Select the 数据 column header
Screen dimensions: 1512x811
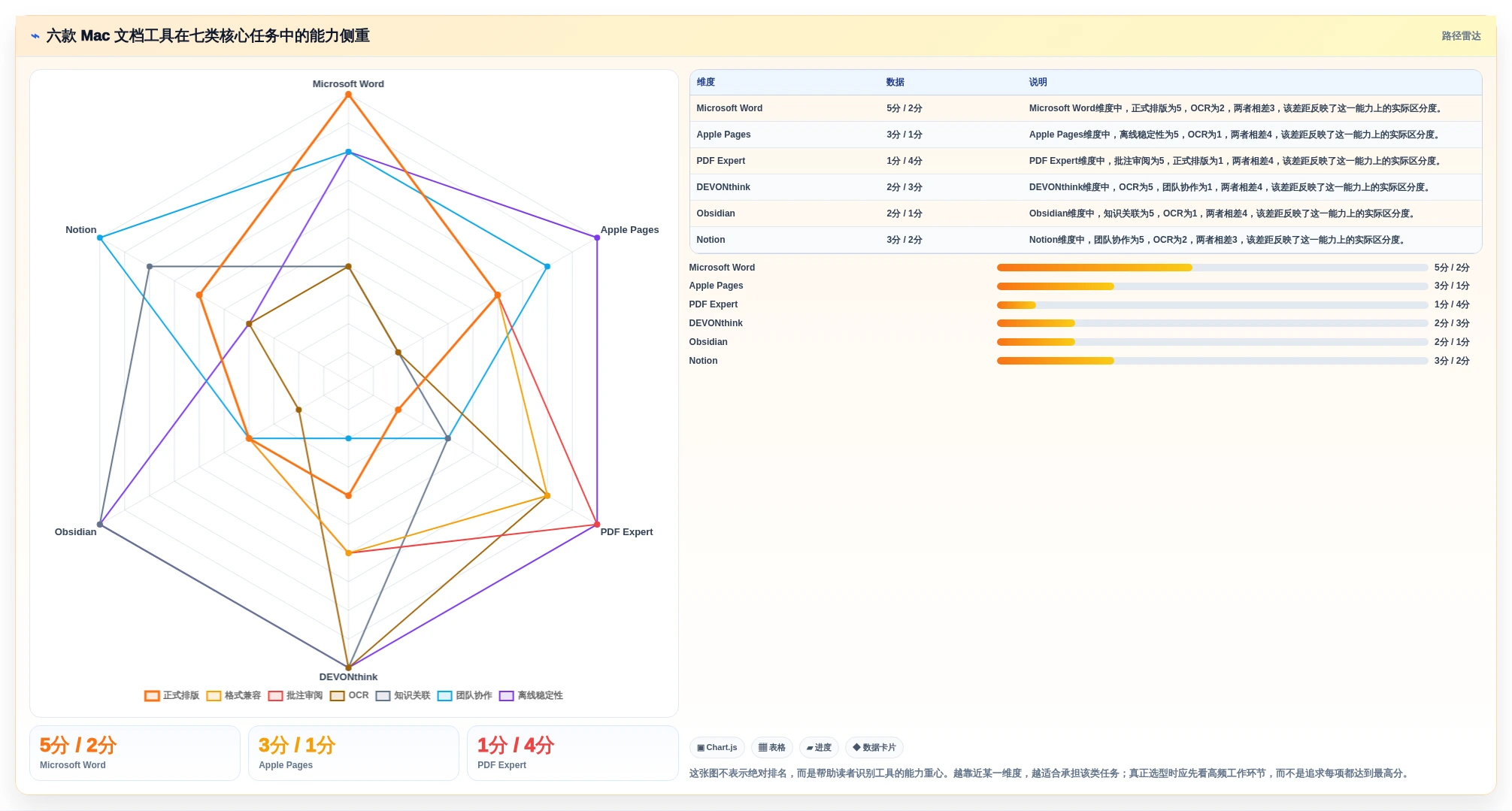895,82
